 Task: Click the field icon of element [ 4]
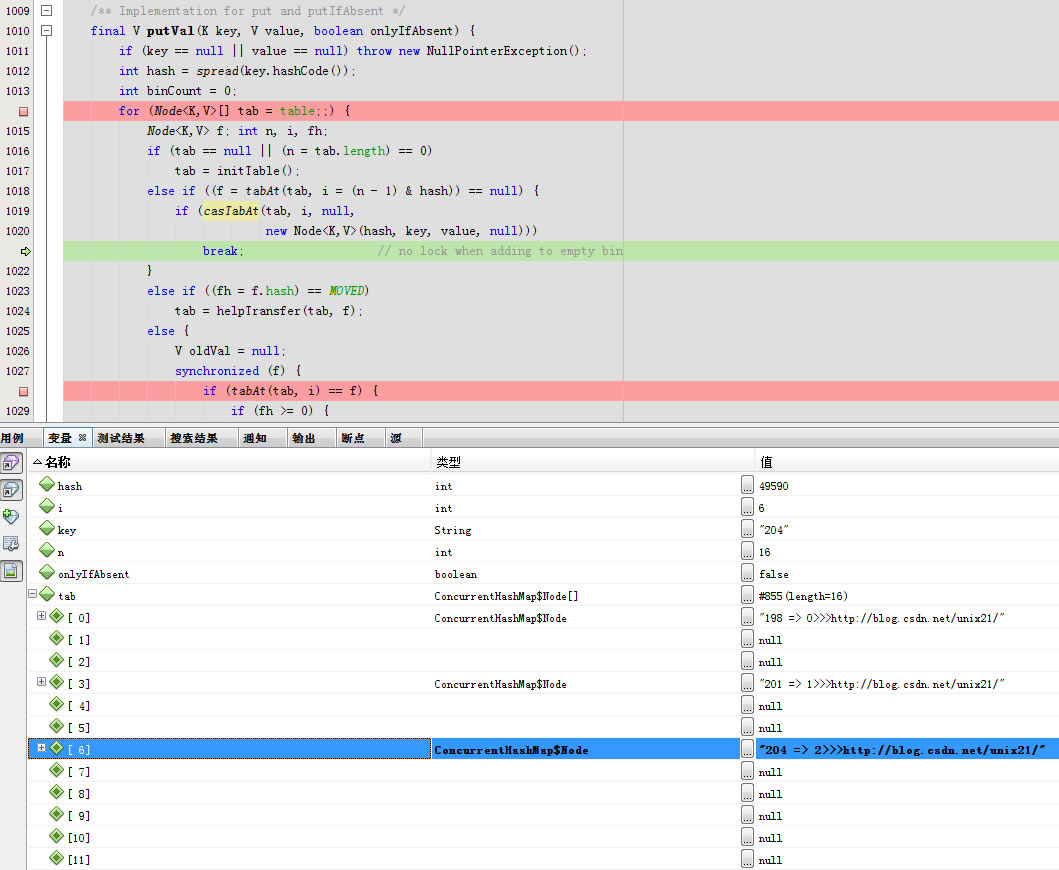pos(57,704)
